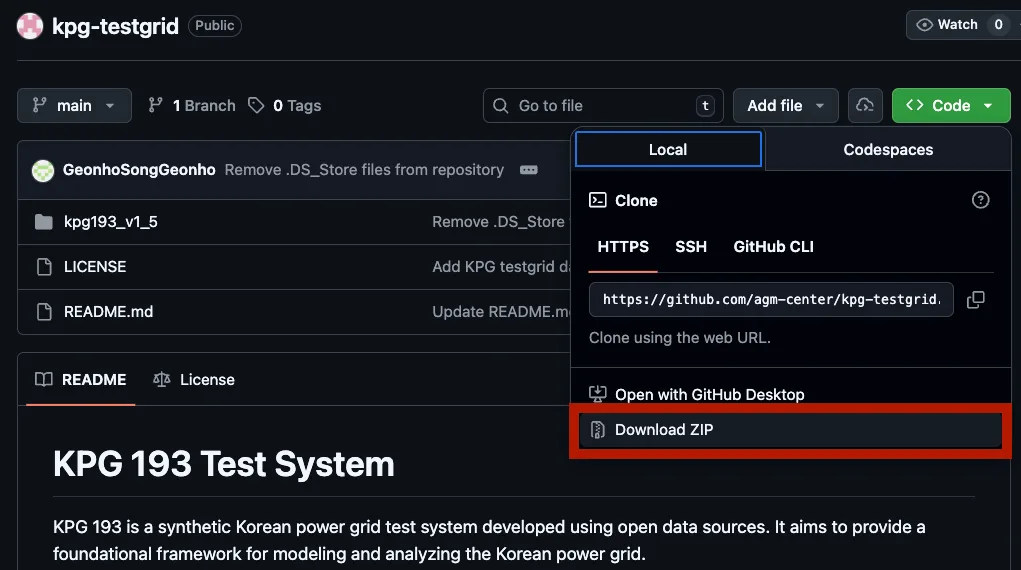This screenshot has width=1021, height=570.
Task: Open the Update README.md commit link
Action: tap(501, 311)
